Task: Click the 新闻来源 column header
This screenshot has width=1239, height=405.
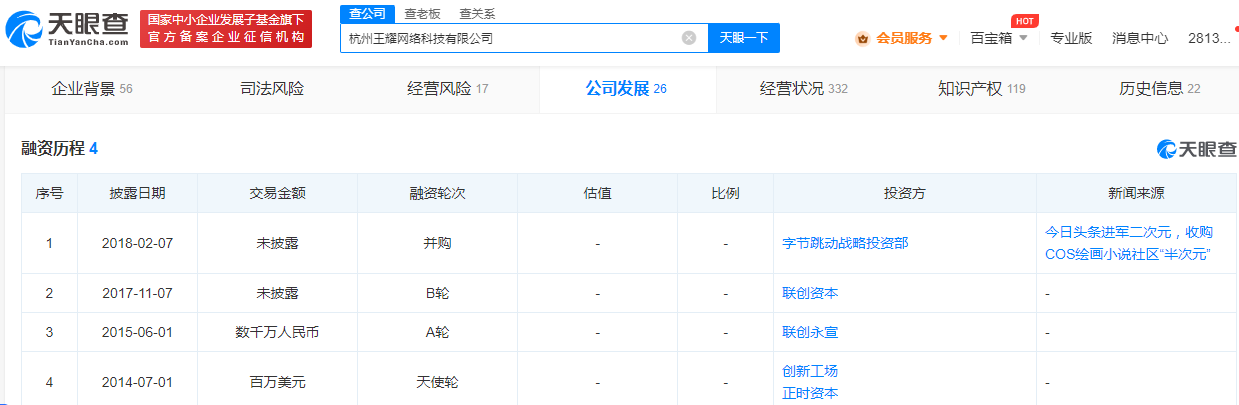Action: tap(1136, 193)
